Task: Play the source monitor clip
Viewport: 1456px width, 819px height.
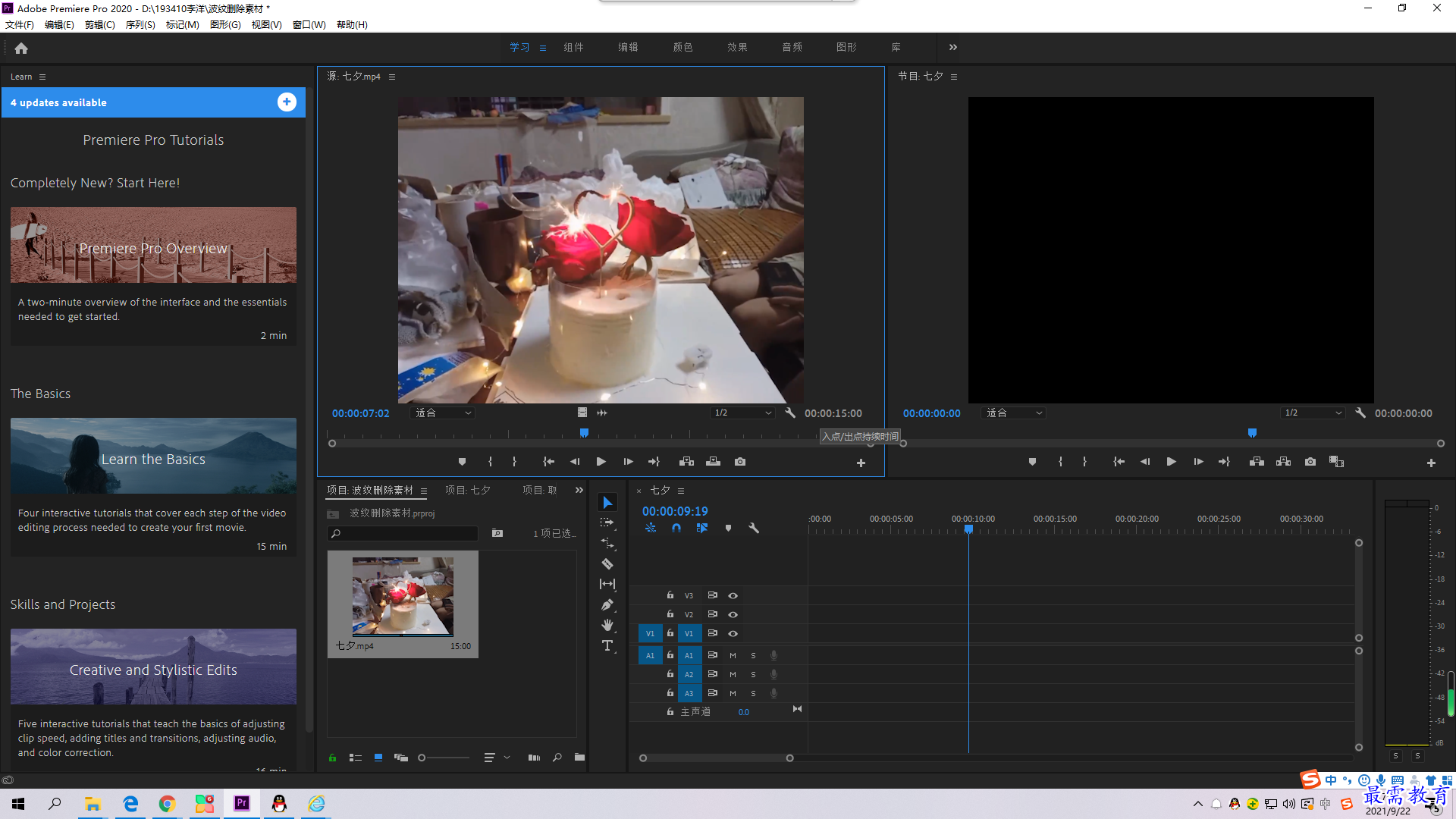Action: click(601, 461)
